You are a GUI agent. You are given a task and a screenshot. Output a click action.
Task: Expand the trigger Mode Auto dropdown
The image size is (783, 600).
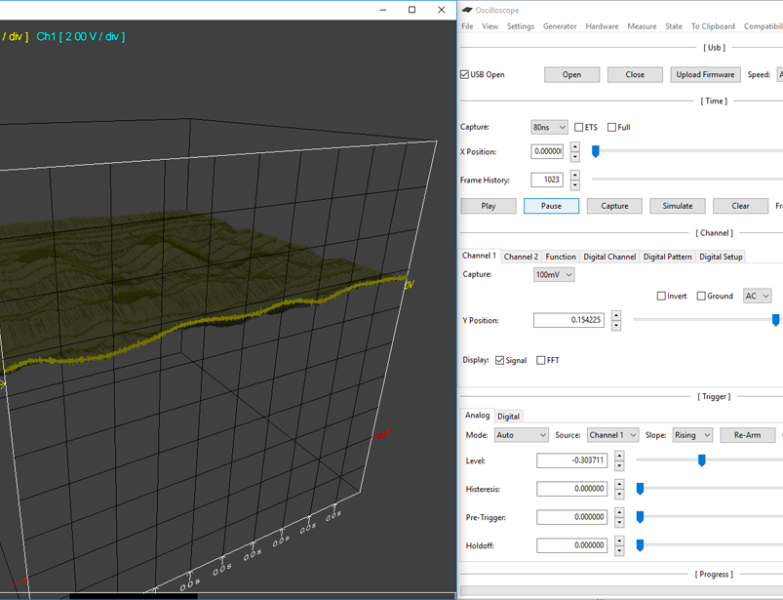pyautogui.click(x=521, y=435)
